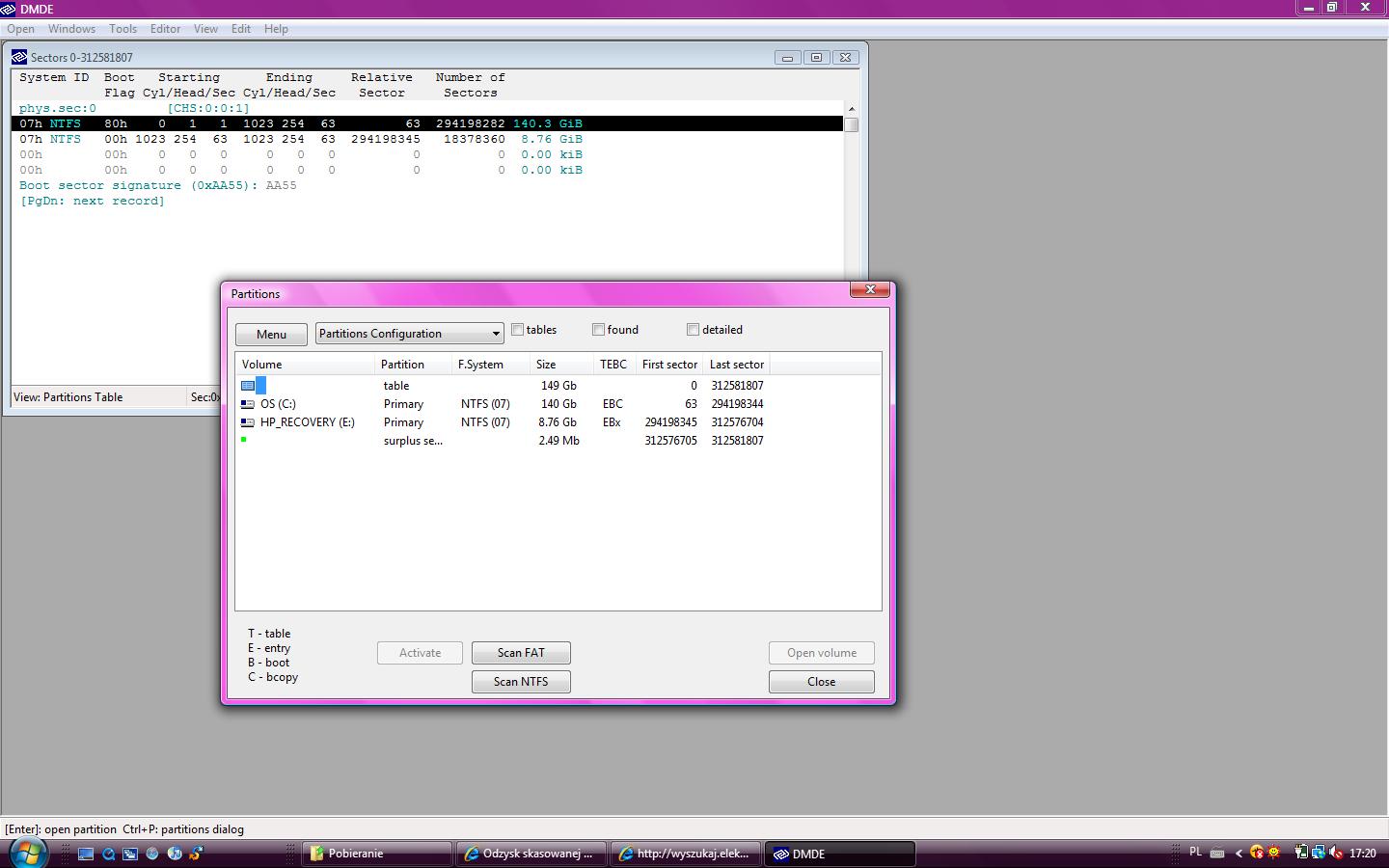Click the Boot sector signature line
This screenshot has width=1389, height=868.
coord(158,185)
